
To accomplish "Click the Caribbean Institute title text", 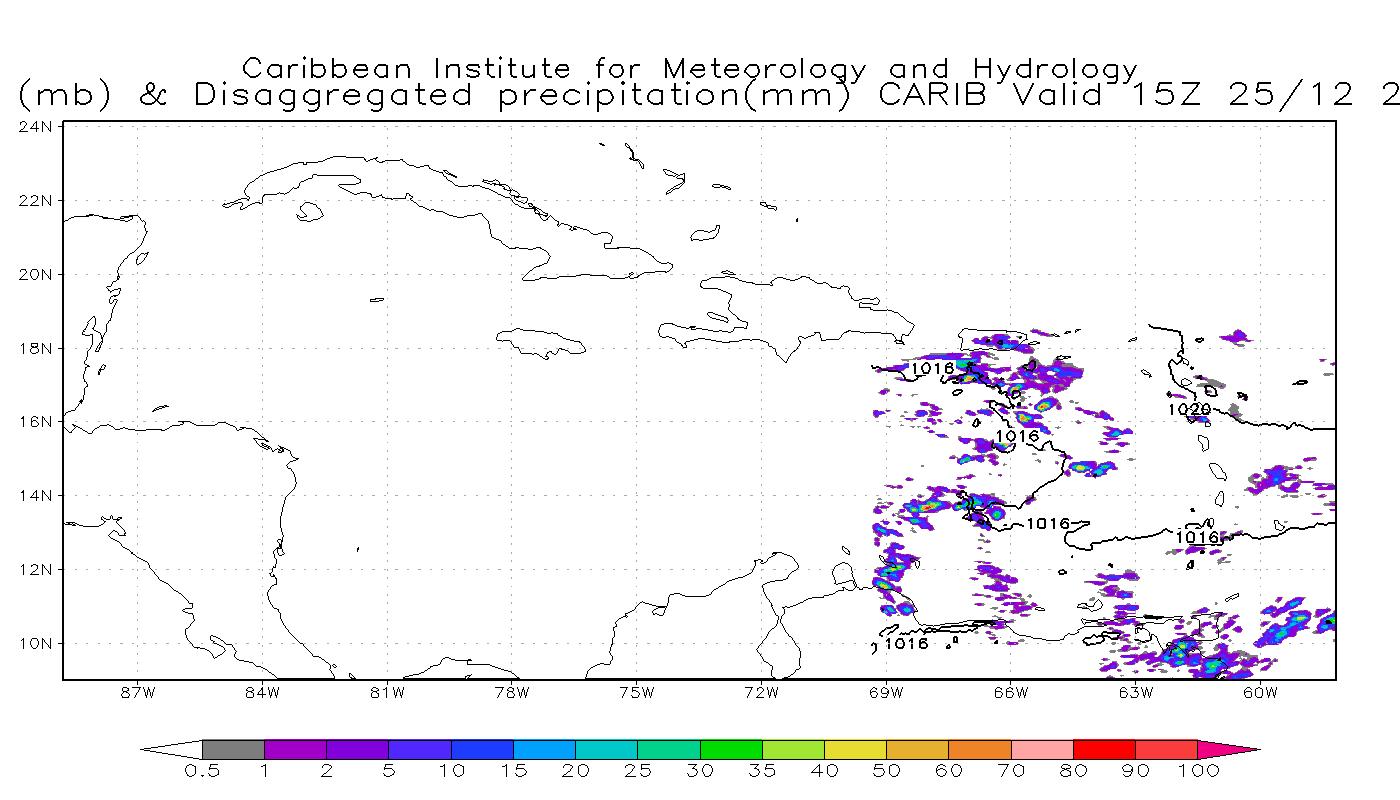I will [690, 69].
